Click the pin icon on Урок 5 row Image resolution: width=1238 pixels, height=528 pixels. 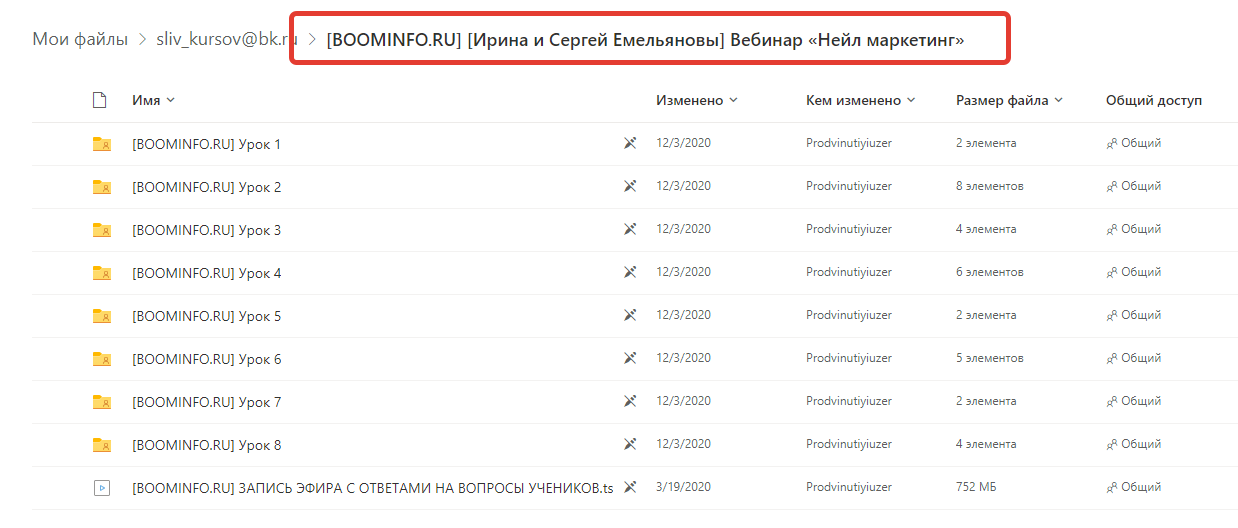pos(630,315)
